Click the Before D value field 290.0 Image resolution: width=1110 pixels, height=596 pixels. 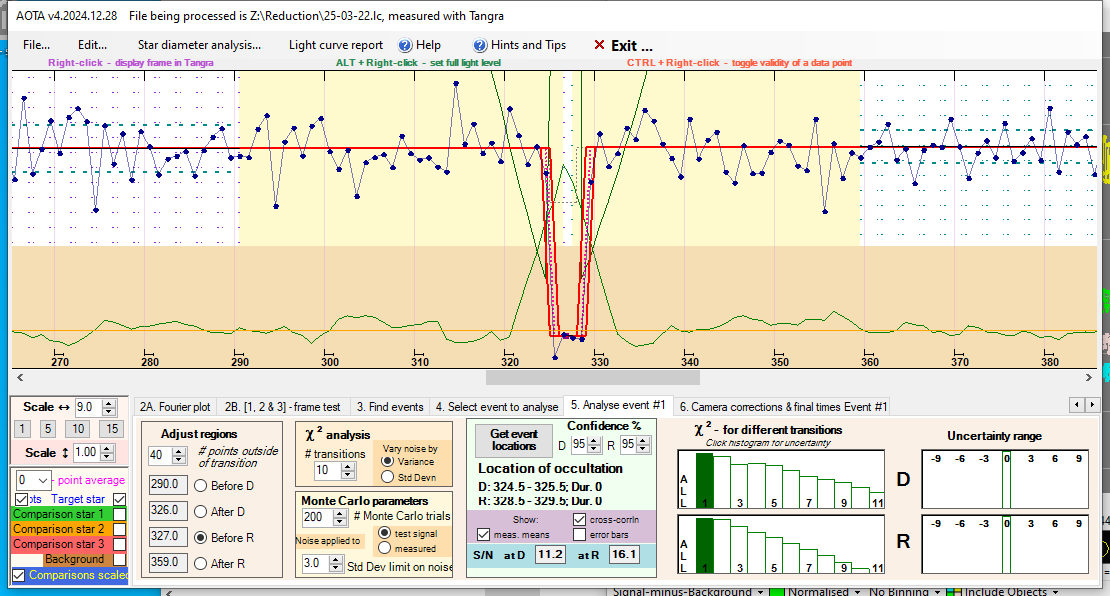(168, 485)
